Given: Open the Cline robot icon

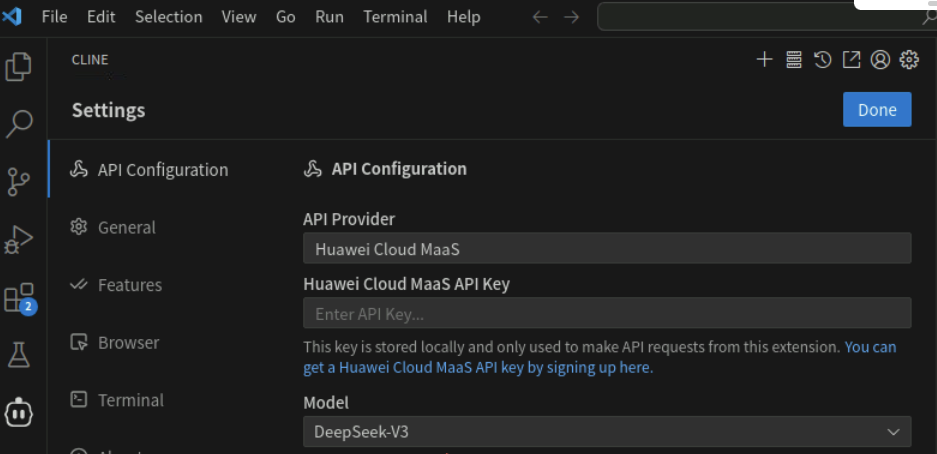Looking at the screenshot, I should [x=19, y=411].
